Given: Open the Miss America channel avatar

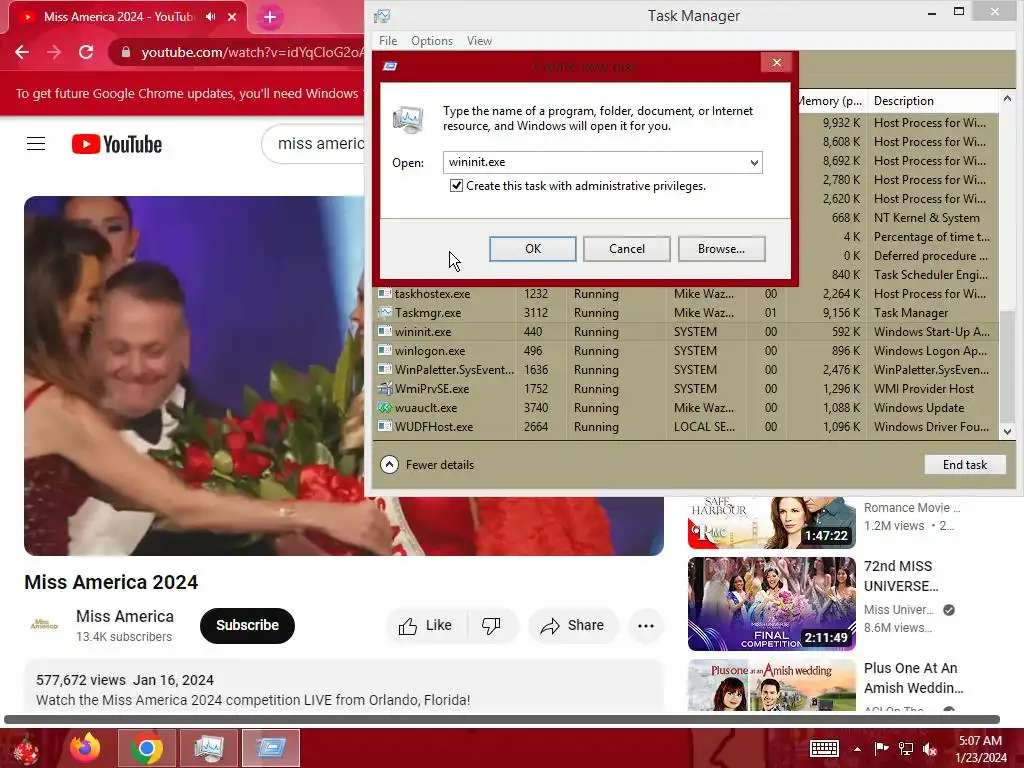Looking at the screenshot, I should (44, 625).
